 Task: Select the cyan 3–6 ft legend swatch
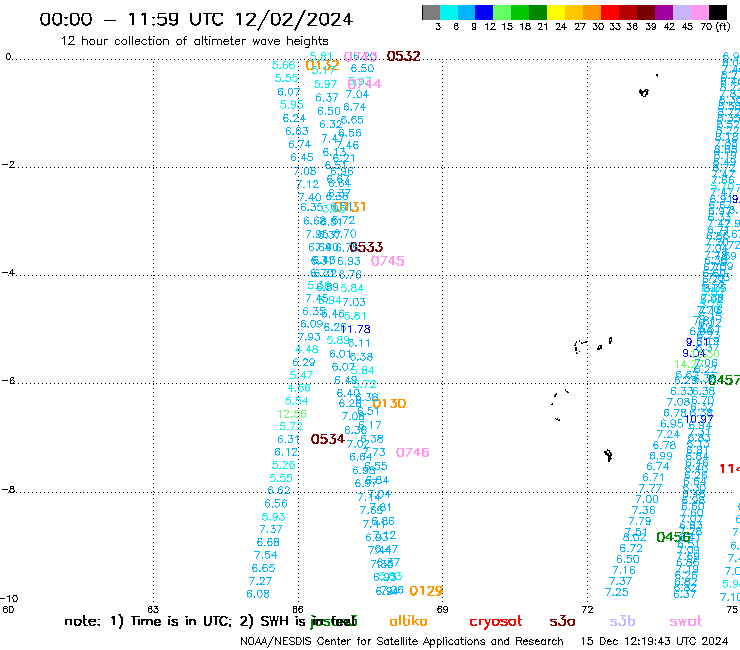click(449, 12)
